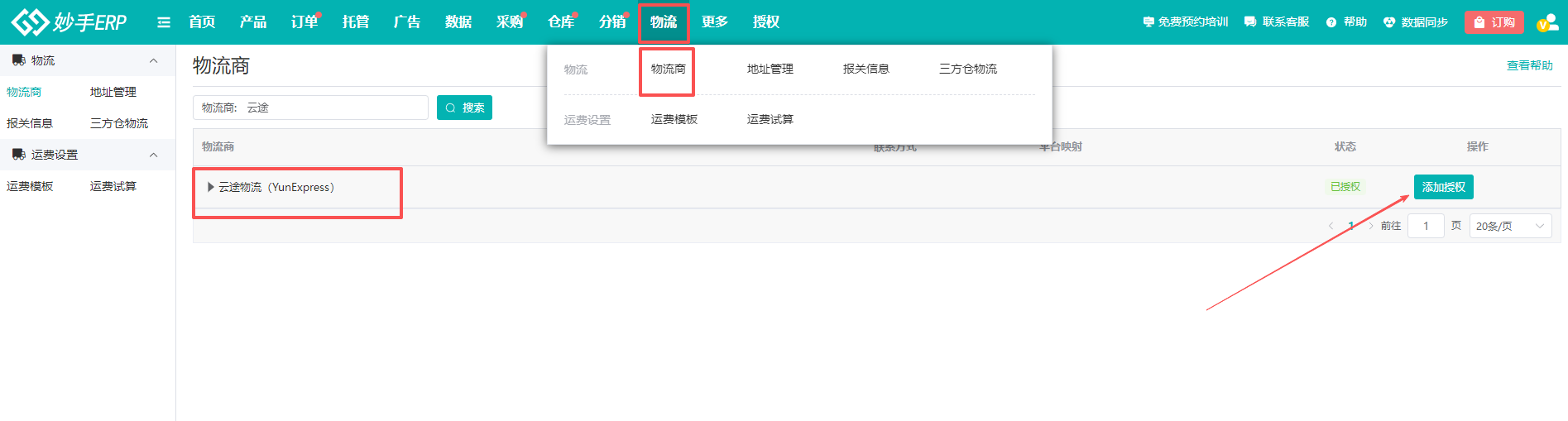Image resolution: width=1568 pixels, height=421 pixels.
Task: Open the 产品 menu
Action: tap(253, 22)
